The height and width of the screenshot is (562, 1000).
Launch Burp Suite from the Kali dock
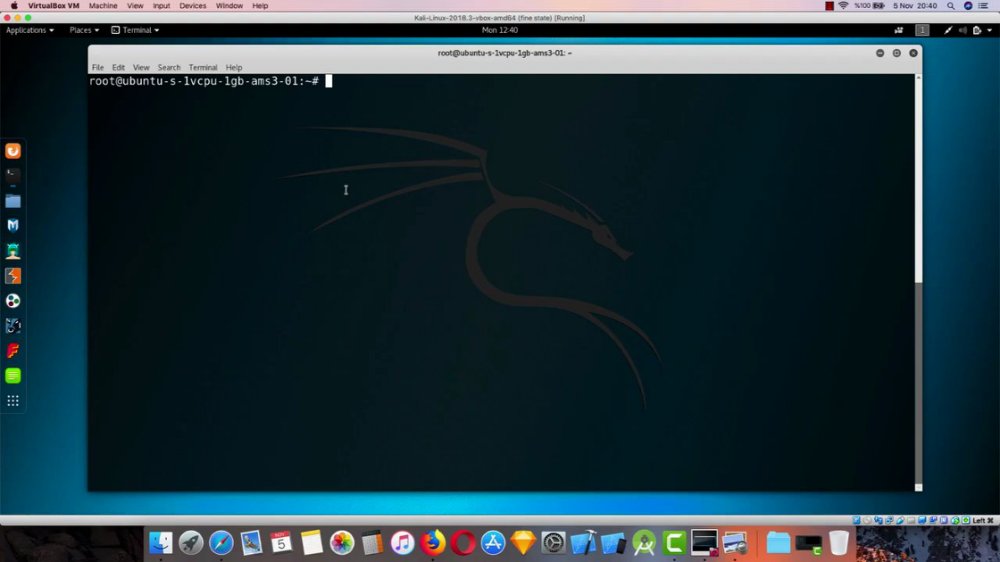13,276
